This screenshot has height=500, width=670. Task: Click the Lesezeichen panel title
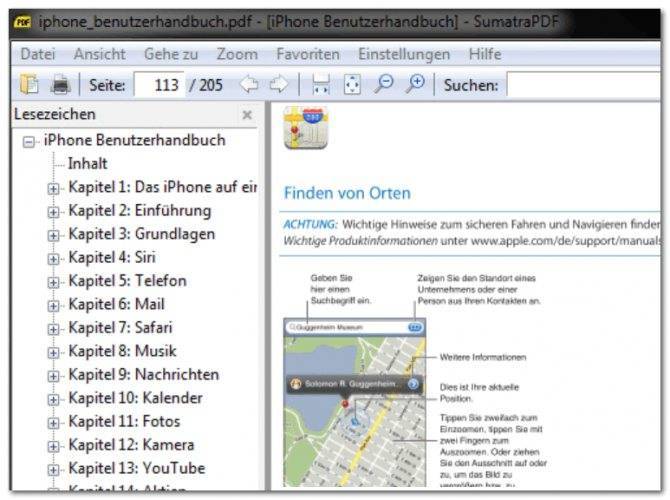[x=55, y=115]
